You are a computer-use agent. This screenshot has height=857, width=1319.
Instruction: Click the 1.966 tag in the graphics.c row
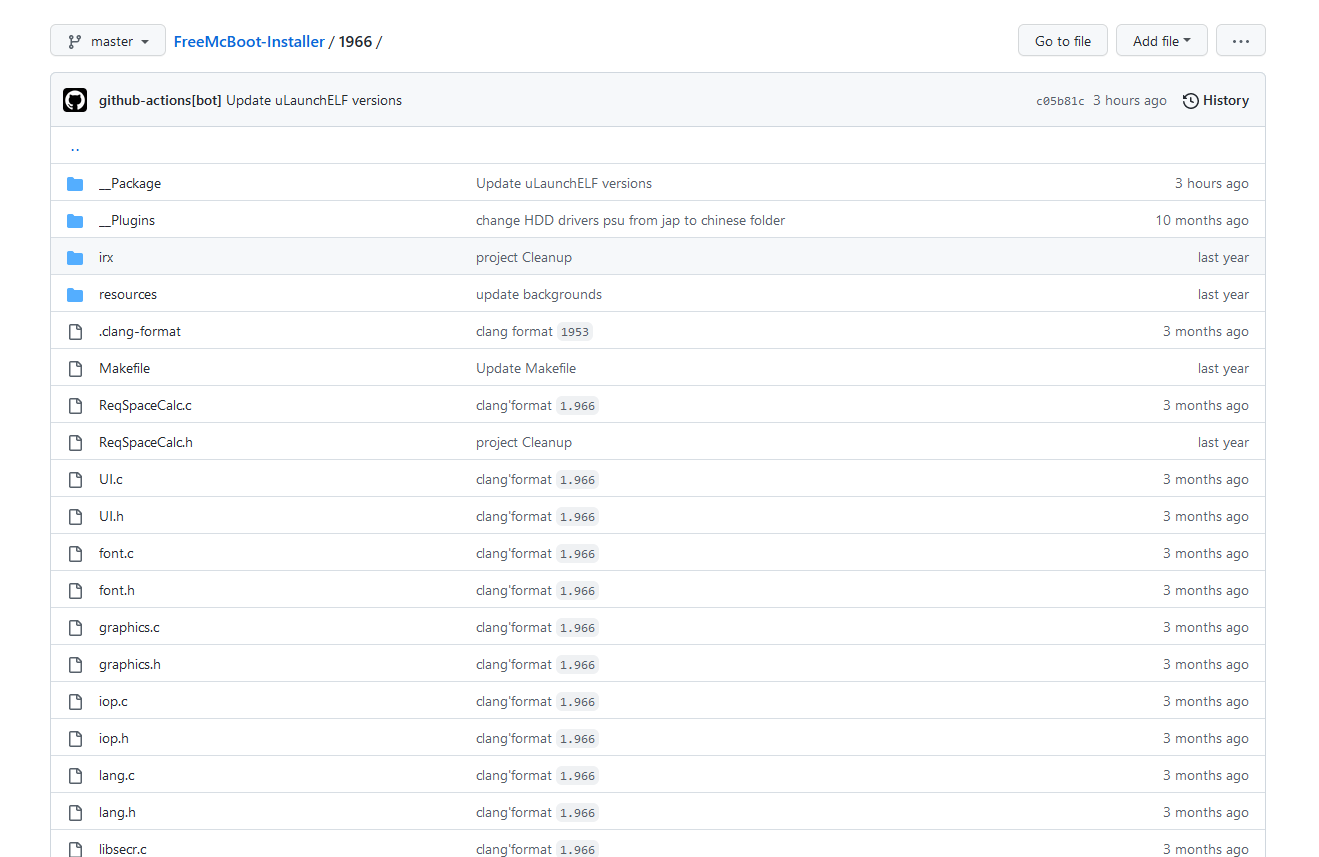pos(577,628)
